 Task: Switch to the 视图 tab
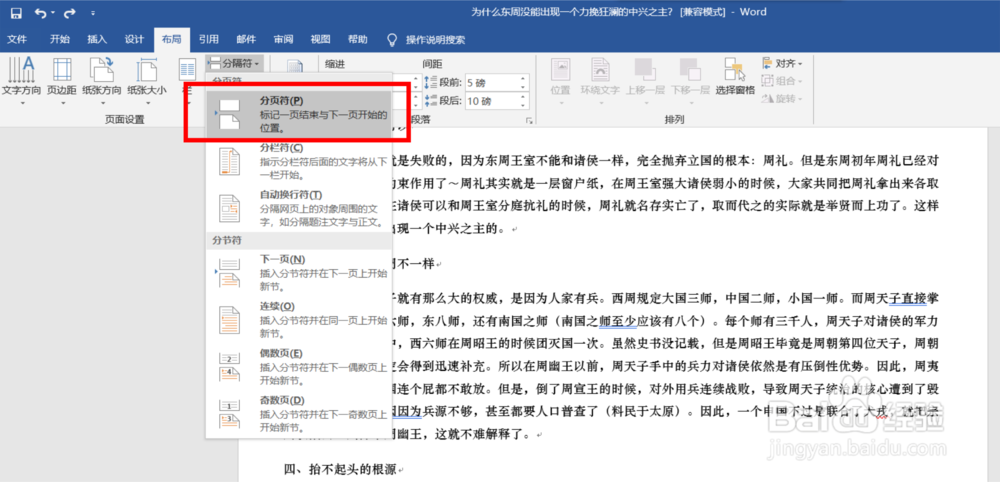320,40
